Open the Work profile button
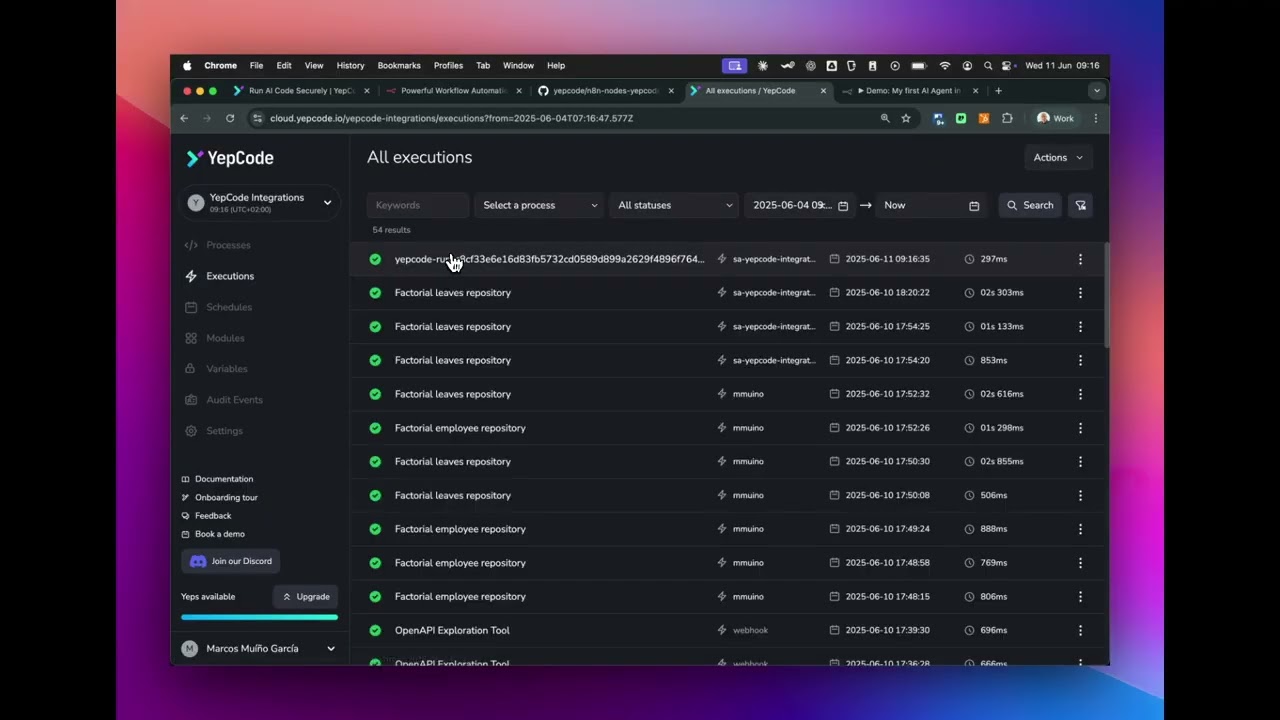Image resolution: width=1280 pixels, height=720 pixels. point(1056,118)
